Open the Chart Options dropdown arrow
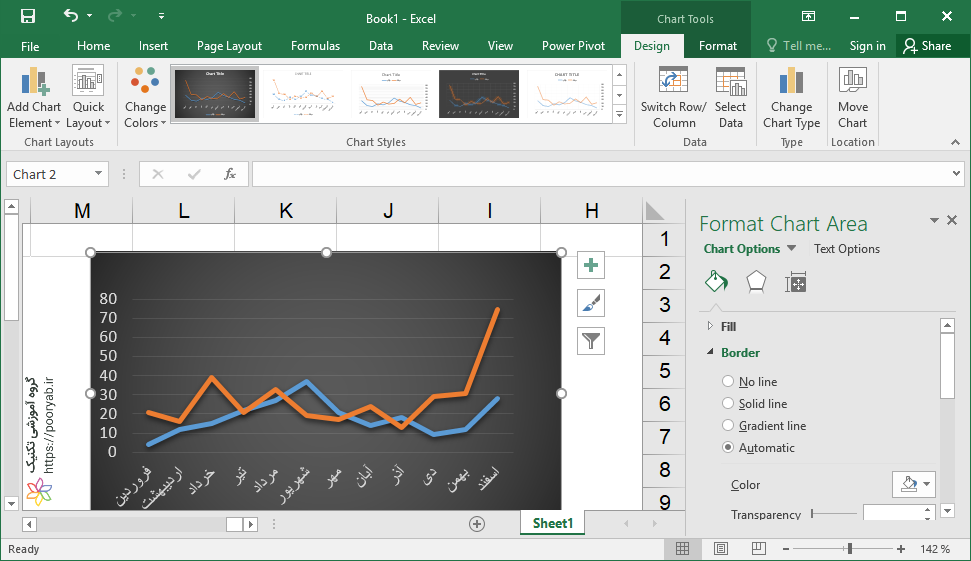The height and width of the screenshot is (561, 971). pyautogui.click(x=791, y=248)
